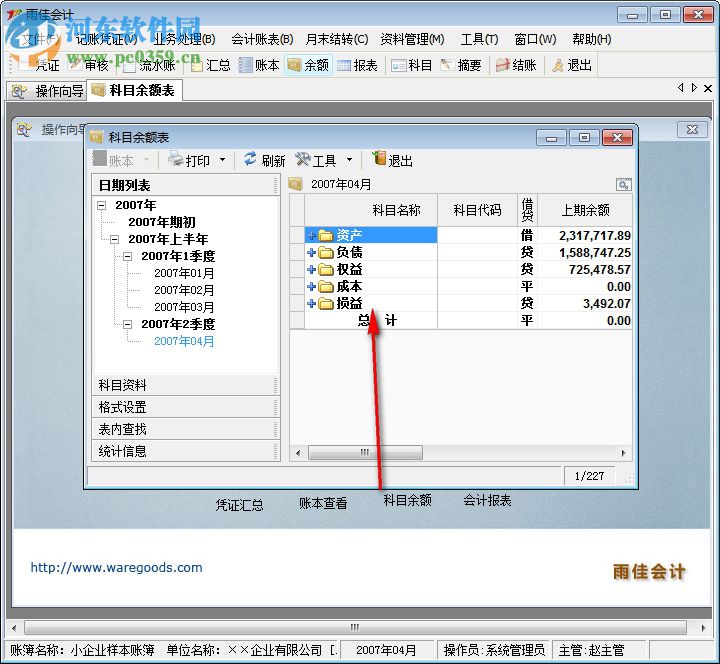Click 退出 exit in 科目余额表 window
Viewport: 720px width, 664px height.
tap(393, 160)
